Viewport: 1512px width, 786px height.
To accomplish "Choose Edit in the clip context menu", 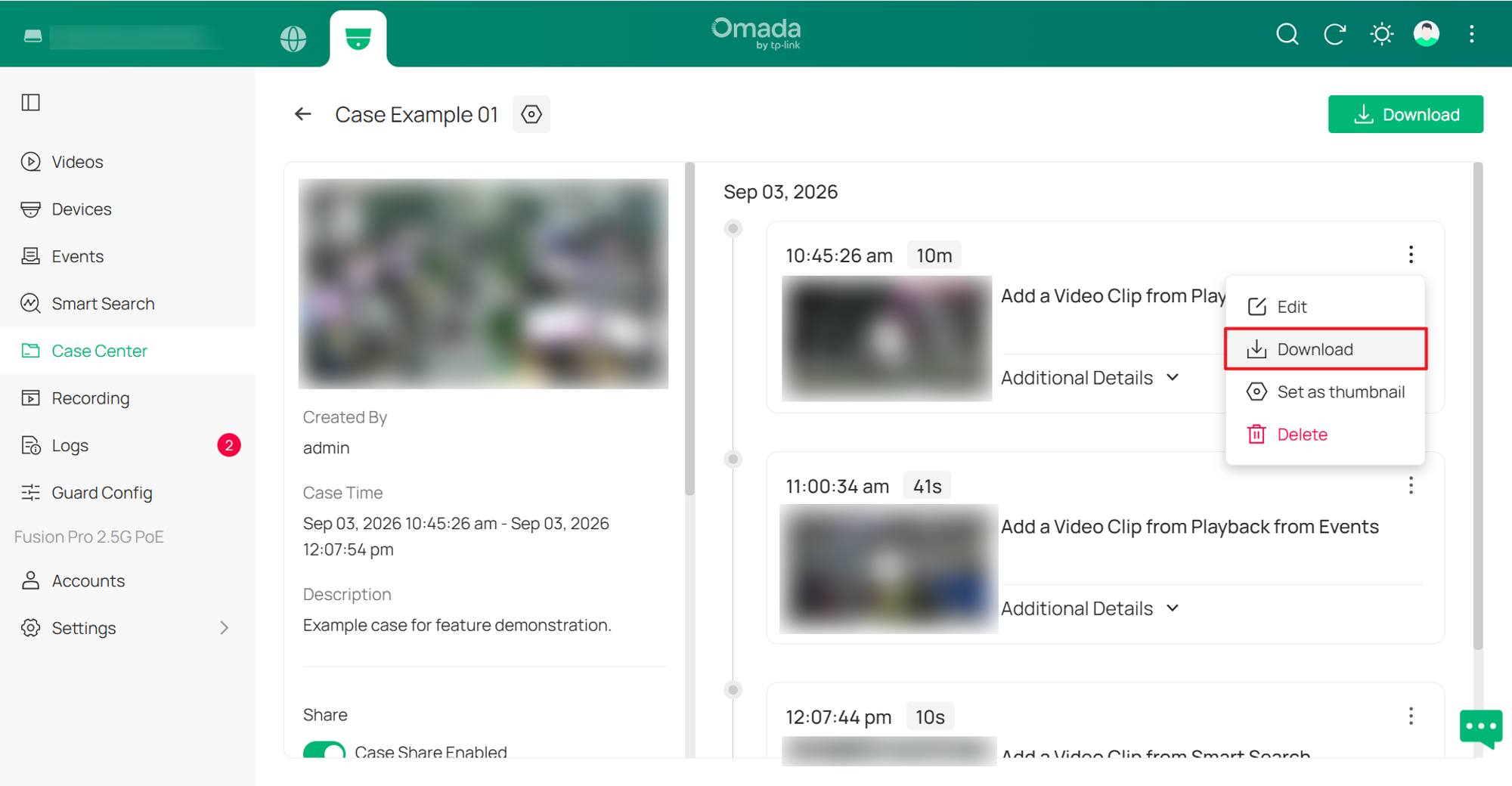I will click(x=1325, y=307).
